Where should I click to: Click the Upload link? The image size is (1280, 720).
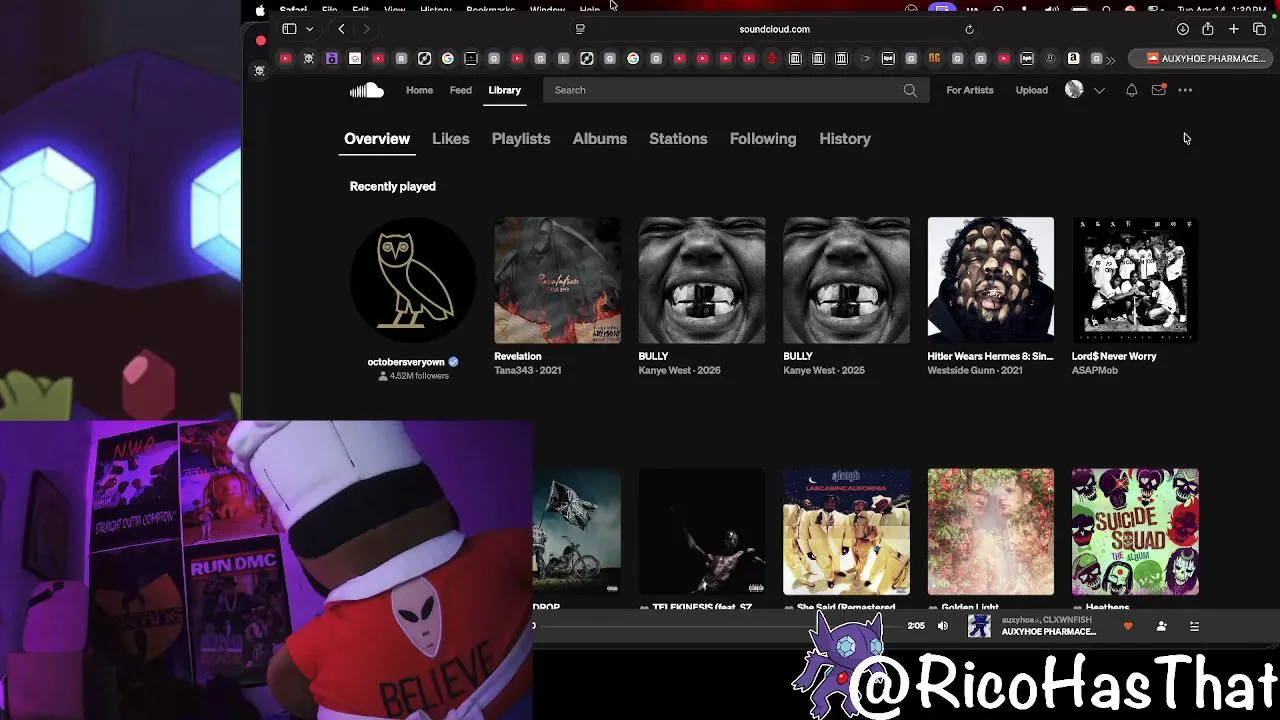(x=1032, y=90)
